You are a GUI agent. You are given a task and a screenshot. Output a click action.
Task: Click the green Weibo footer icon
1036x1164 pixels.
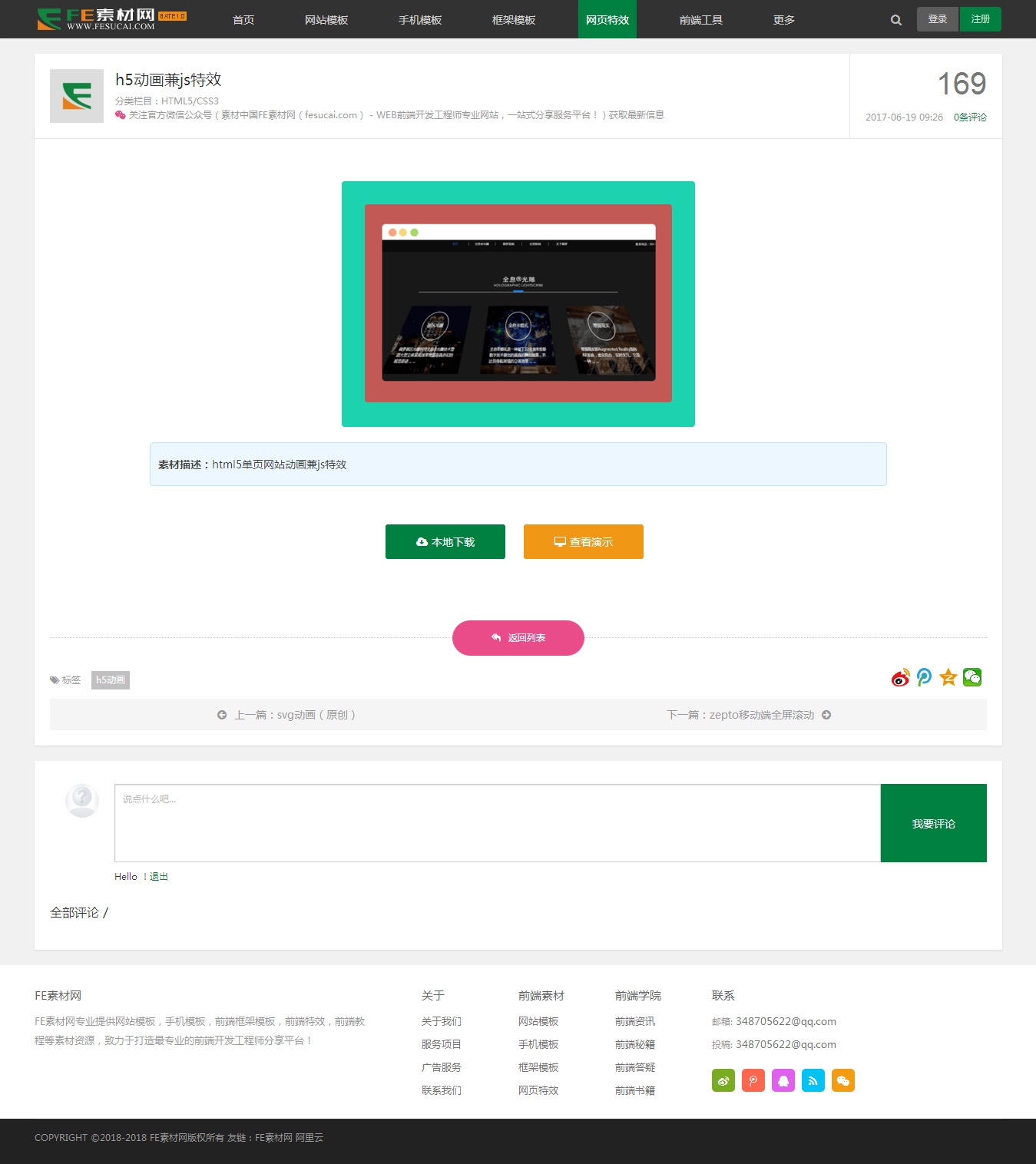coord(723,1080)
